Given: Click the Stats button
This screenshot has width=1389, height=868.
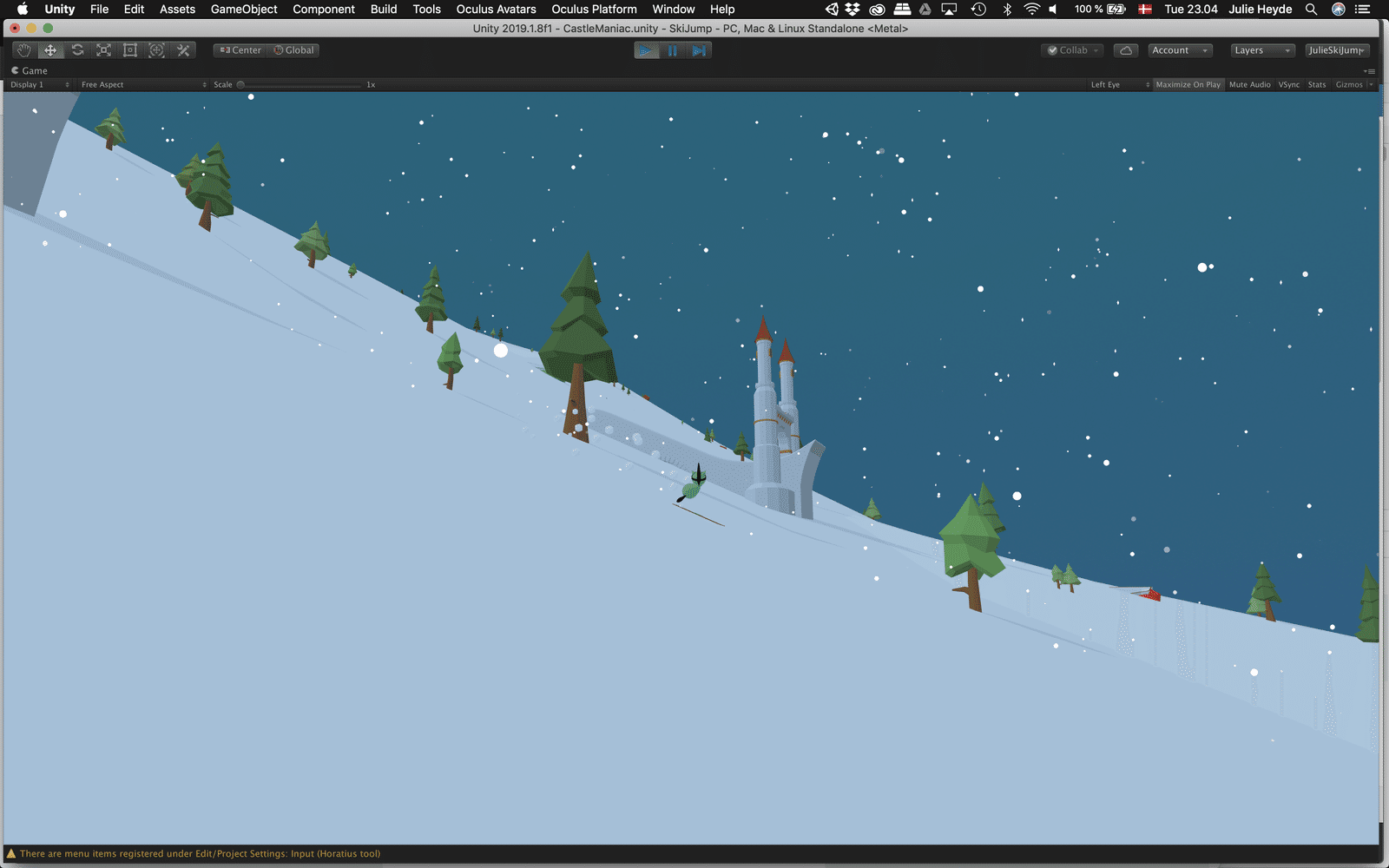Looking at the screenshot, I should click(x=1317, y=84).
